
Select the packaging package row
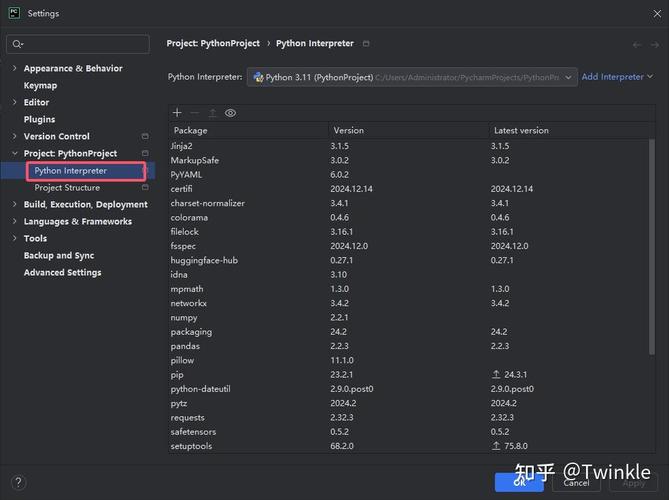(x=409, y=332)
